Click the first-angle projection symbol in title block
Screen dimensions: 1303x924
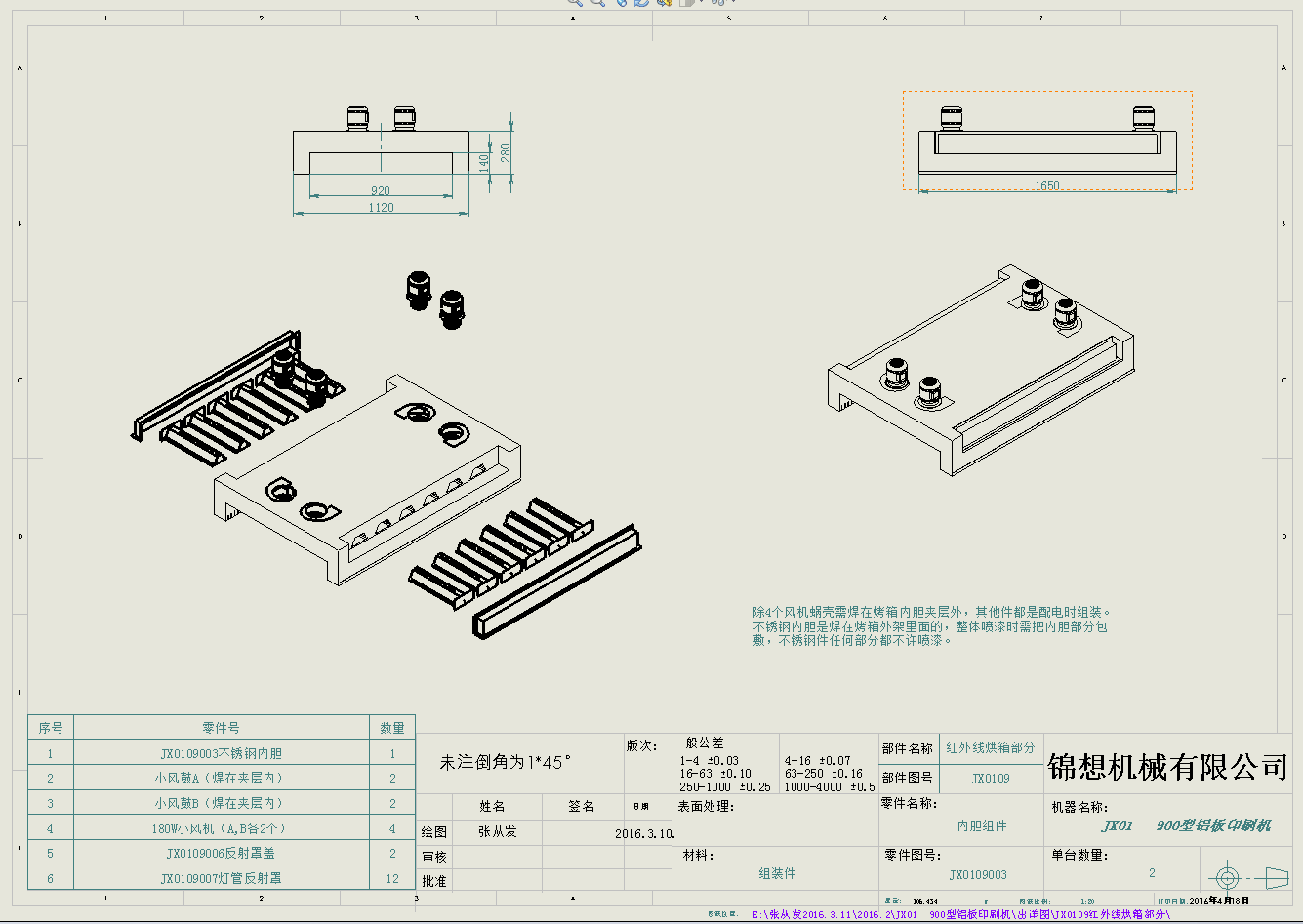pyautogui.click(x=1248, y=877)
